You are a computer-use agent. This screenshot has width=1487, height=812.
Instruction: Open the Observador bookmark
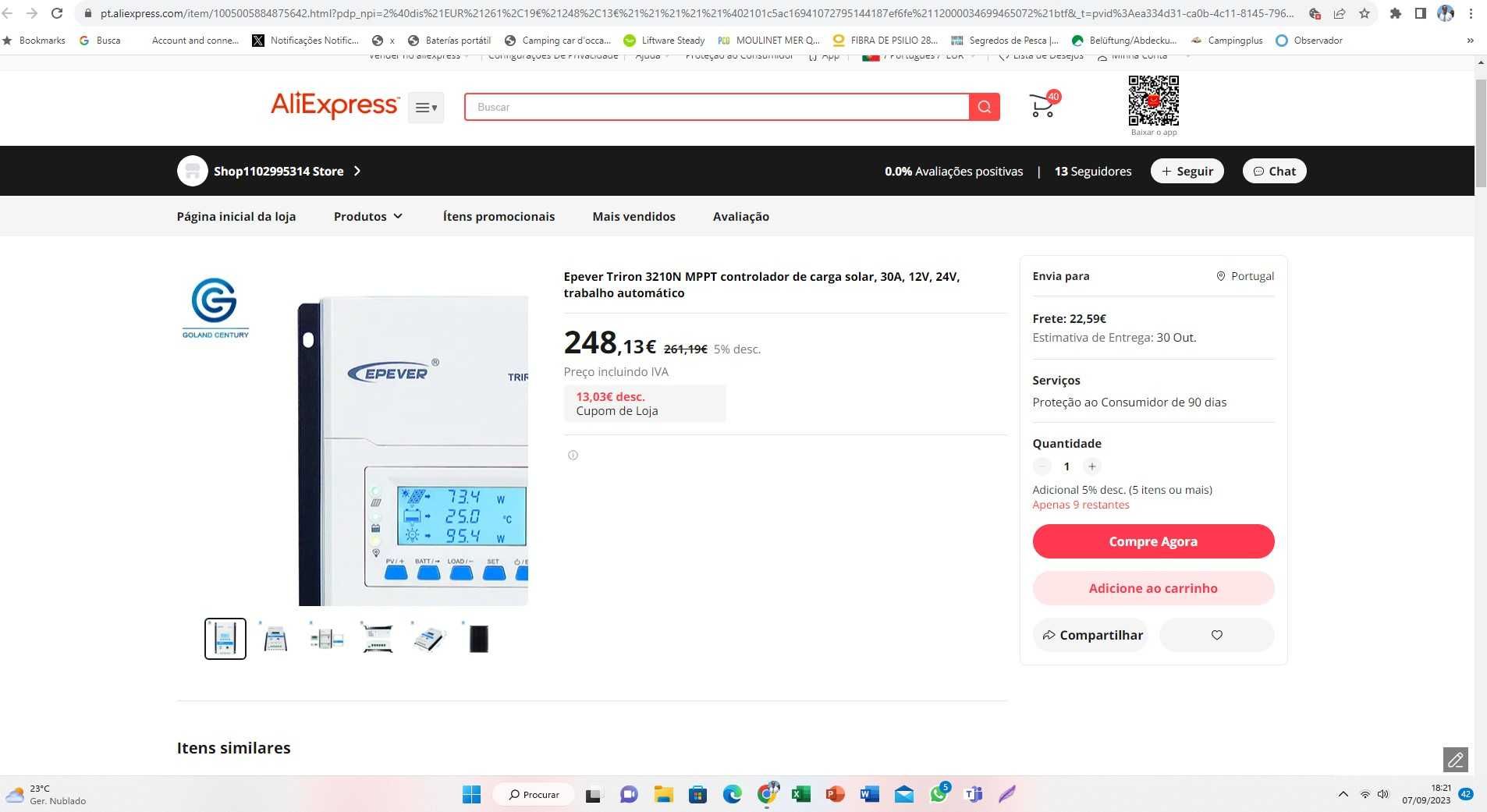coord(1309,40)
